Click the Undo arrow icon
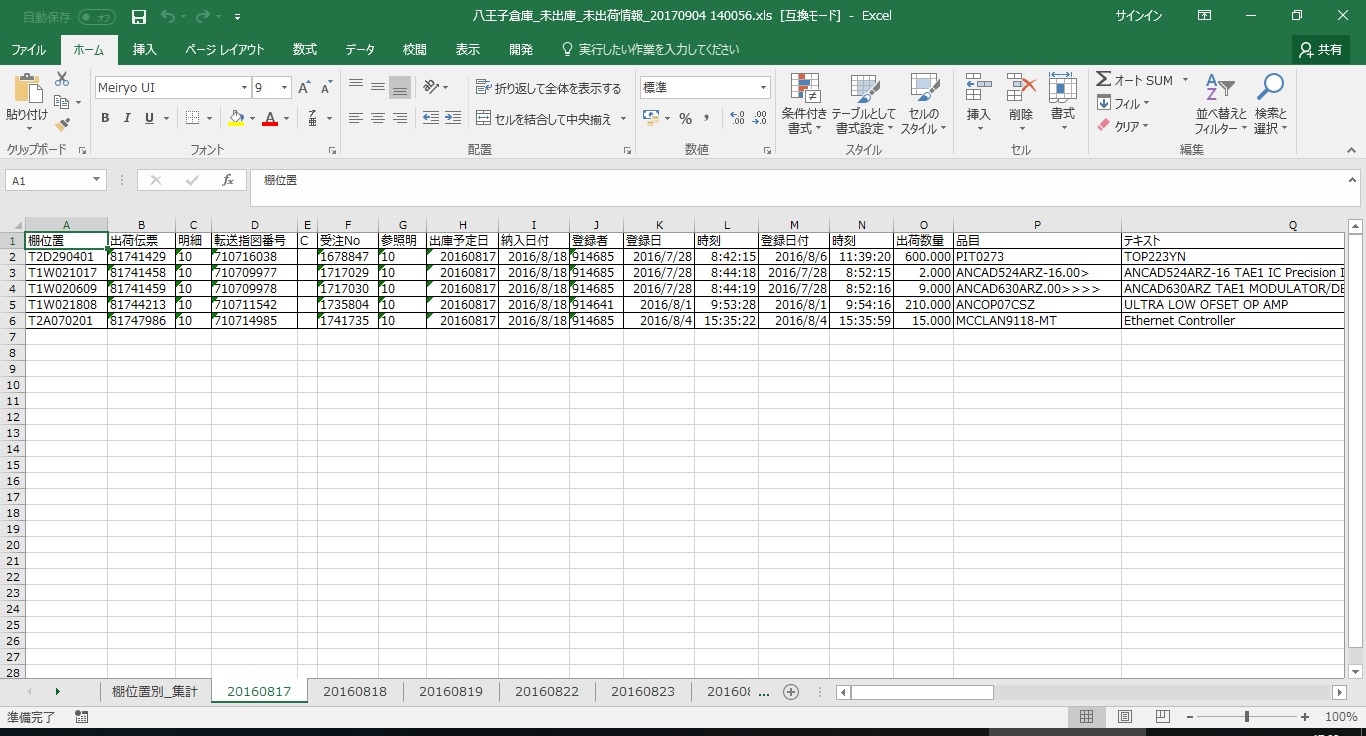This screenshot has height=736, width=1366. tap(167, 17)
